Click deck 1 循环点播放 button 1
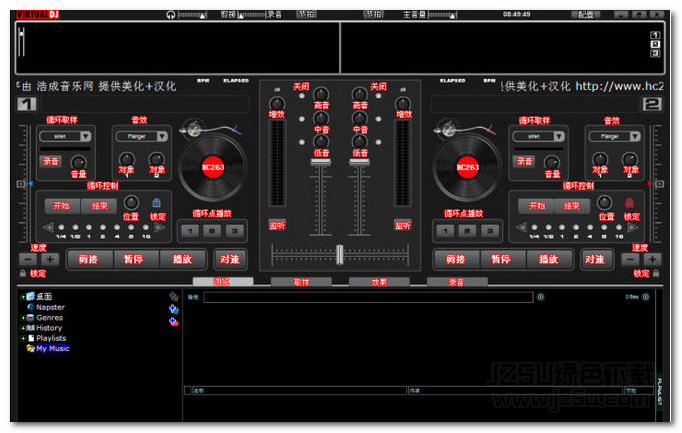Image resolution: width=682 pixels, height=433 pixels. [190, 231]
